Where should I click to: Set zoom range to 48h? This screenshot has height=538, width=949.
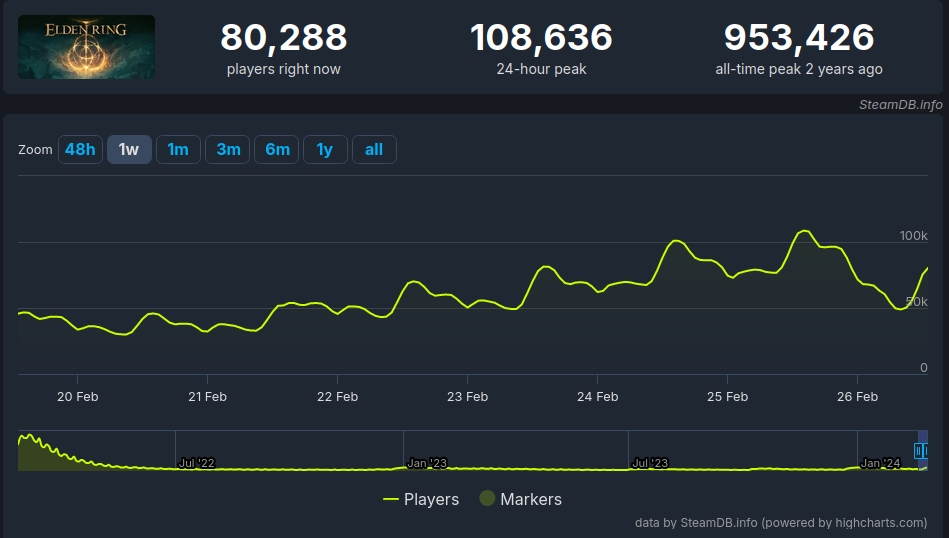pos(80,149)
